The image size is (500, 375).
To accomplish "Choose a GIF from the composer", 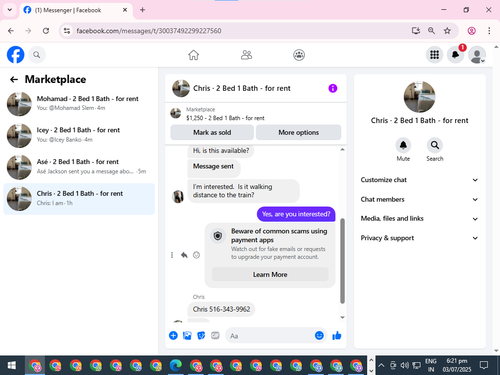I will click(215, 335).
